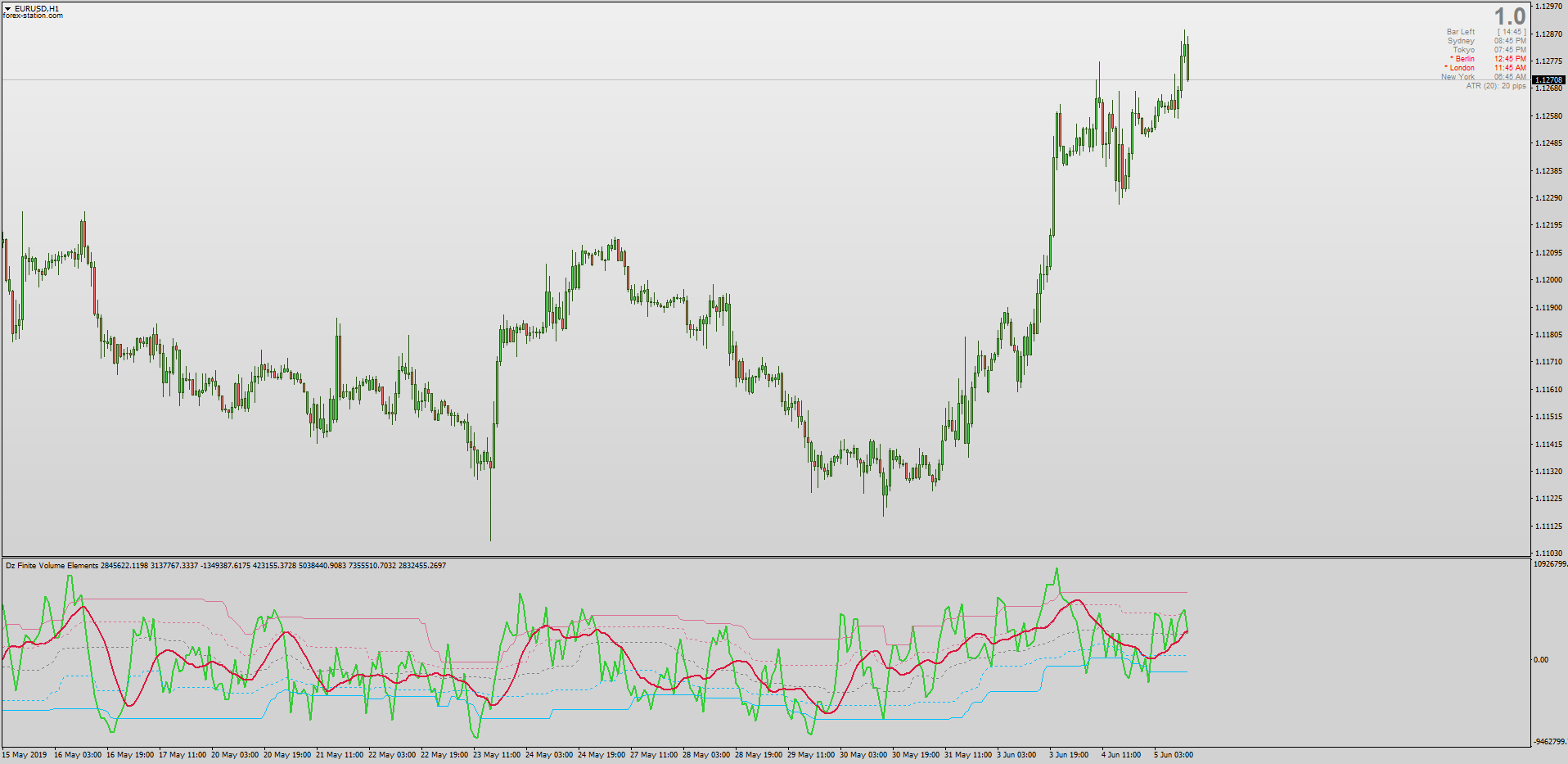Click the 11:45 AM London time
1568x764 pixels.
(1510, 68)
